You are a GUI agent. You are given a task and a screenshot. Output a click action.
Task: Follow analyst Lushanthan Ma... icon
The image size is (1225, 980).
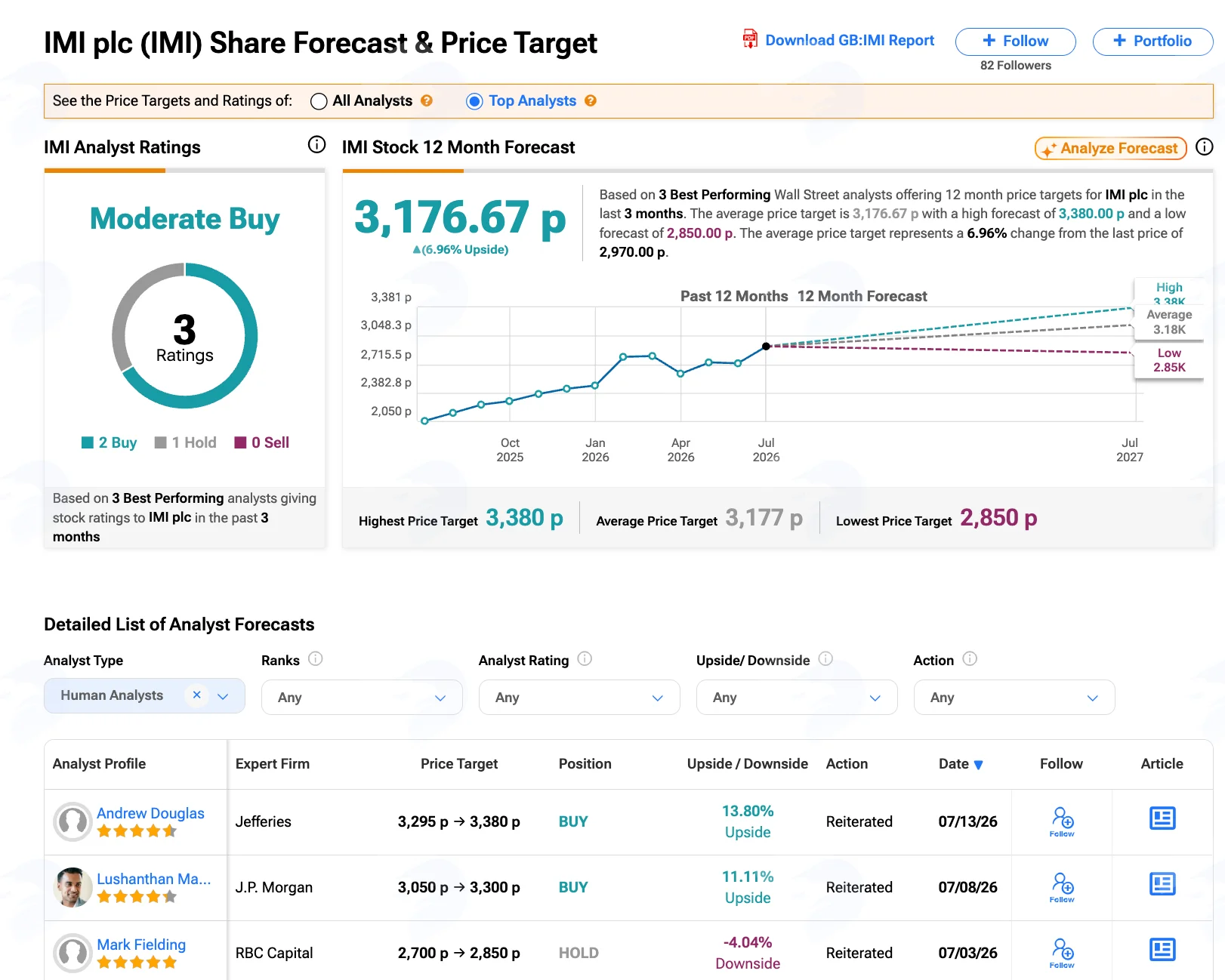point(1062,887)
